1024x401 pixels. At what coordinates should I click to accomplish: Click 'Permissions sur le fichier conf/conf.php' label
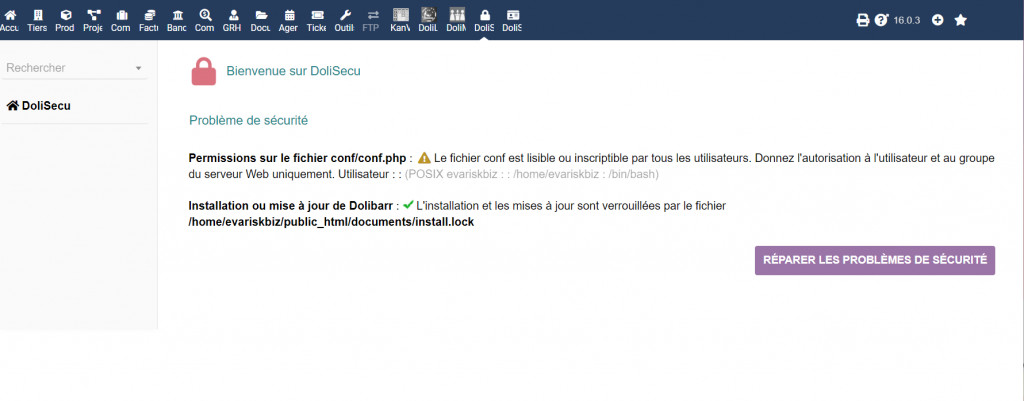click(297, 158)
